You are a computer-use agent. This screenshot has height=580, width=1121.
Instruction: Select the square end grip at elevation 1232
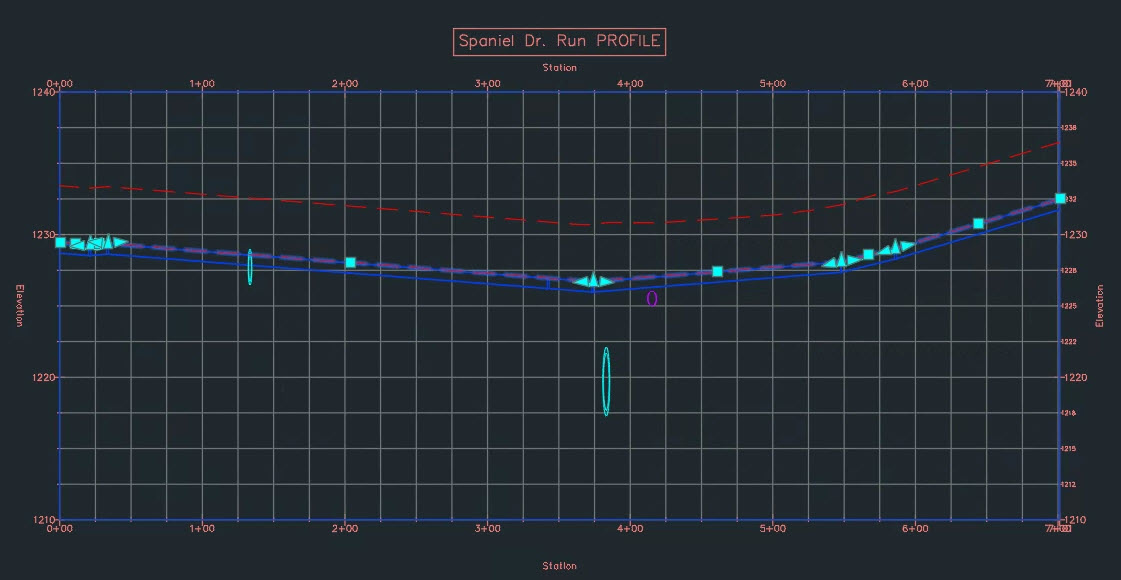(x=1060, y=198)
